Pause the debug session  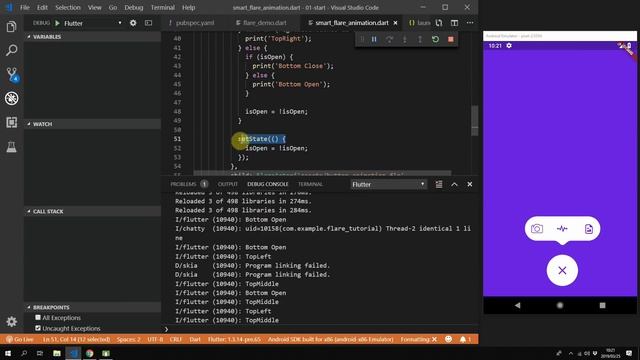click(374, 39)
